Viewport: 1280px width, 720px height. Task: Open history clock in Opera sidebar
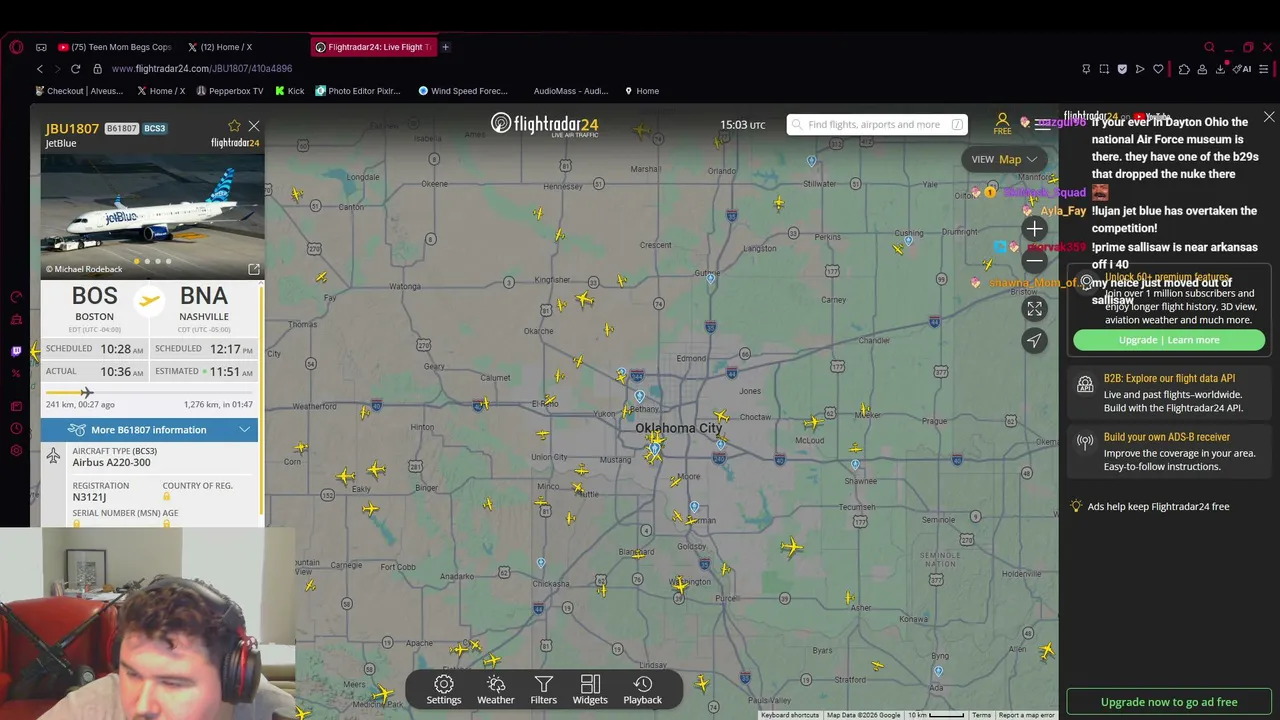point(16,428)
